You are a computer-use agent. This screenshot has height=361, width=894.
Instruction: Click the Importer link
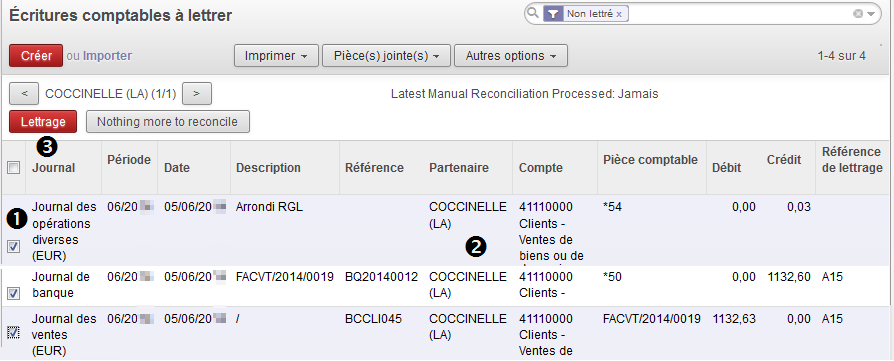(x=107, y=56)
